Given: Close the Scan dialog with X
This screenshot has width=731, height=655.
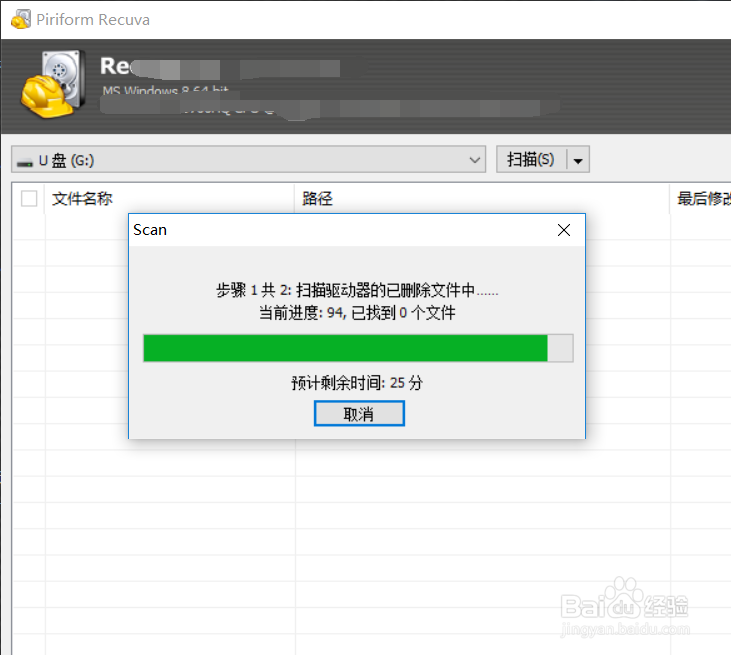Looking at the screenshot, I should [564, 230].
